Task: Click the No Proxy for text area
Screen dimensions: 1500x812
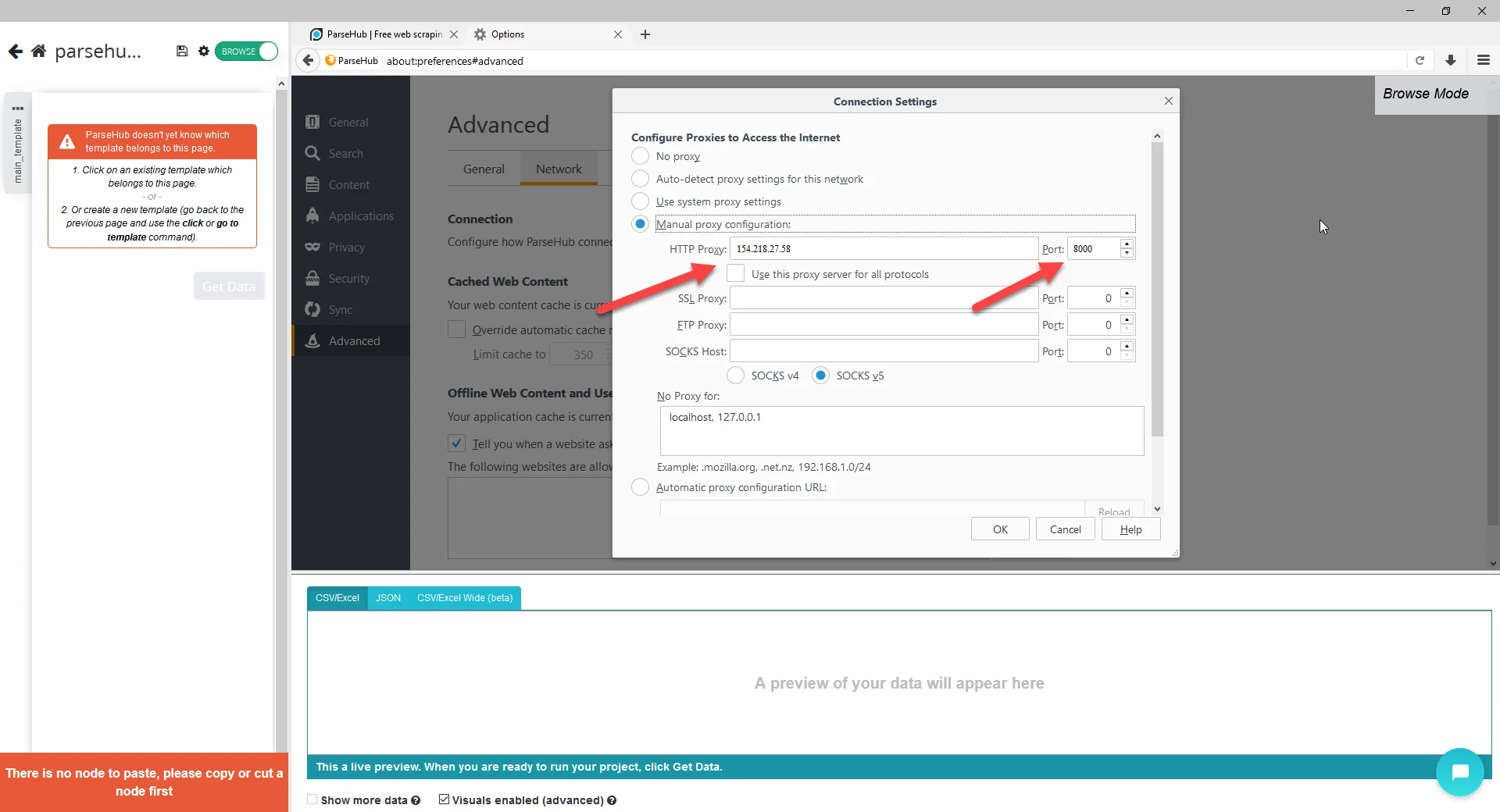Action: [x=902, y=431]
